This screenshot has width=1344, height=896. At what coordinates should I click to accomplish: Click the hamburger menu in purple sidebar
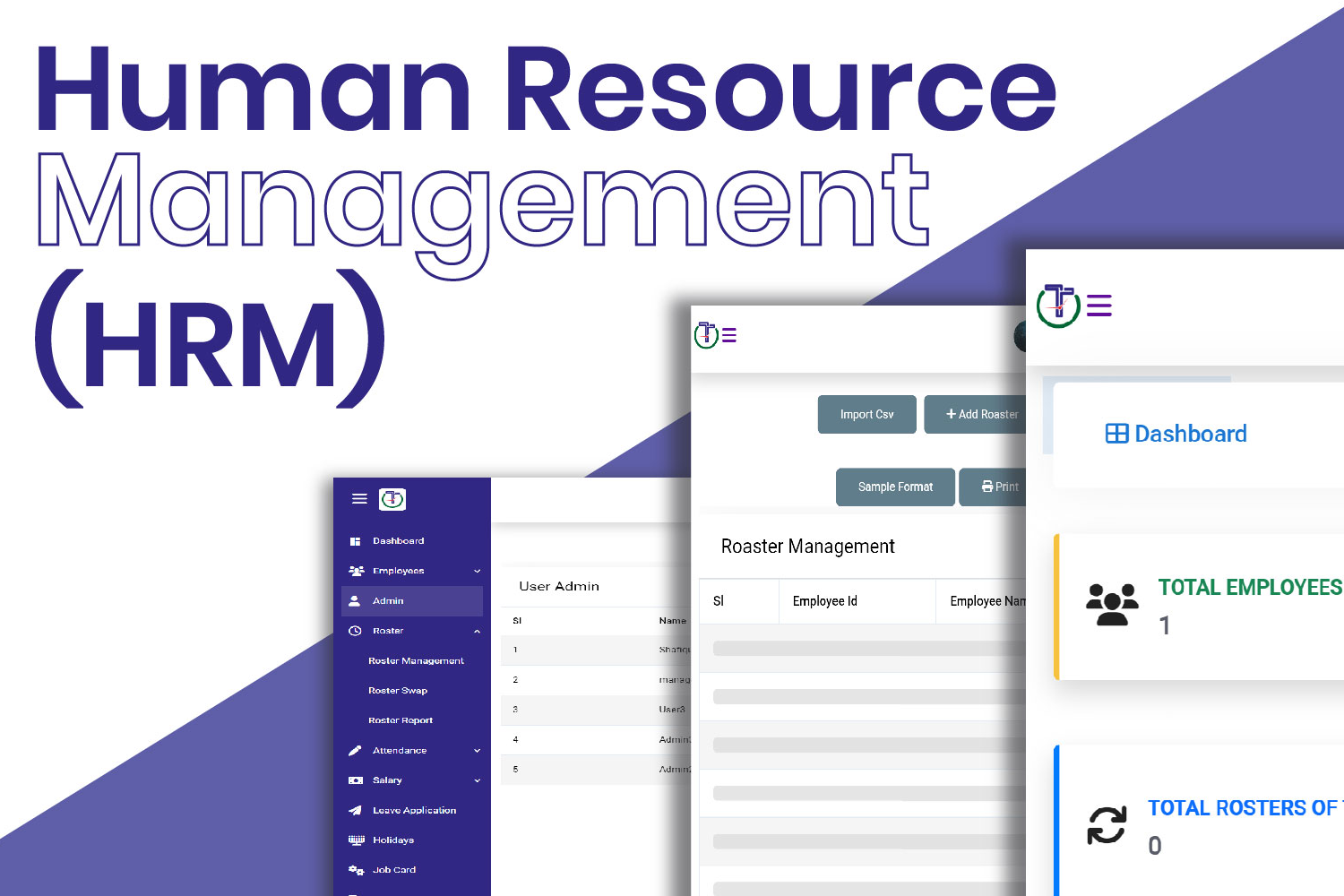pos(359,499)
